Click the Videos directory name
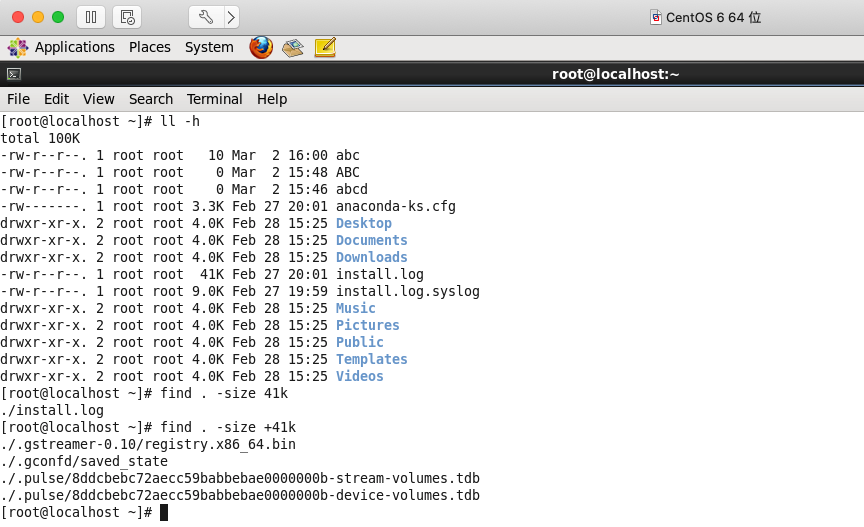Screen dimensions: 864x527 pyautogui.click(x=359, y=377)
